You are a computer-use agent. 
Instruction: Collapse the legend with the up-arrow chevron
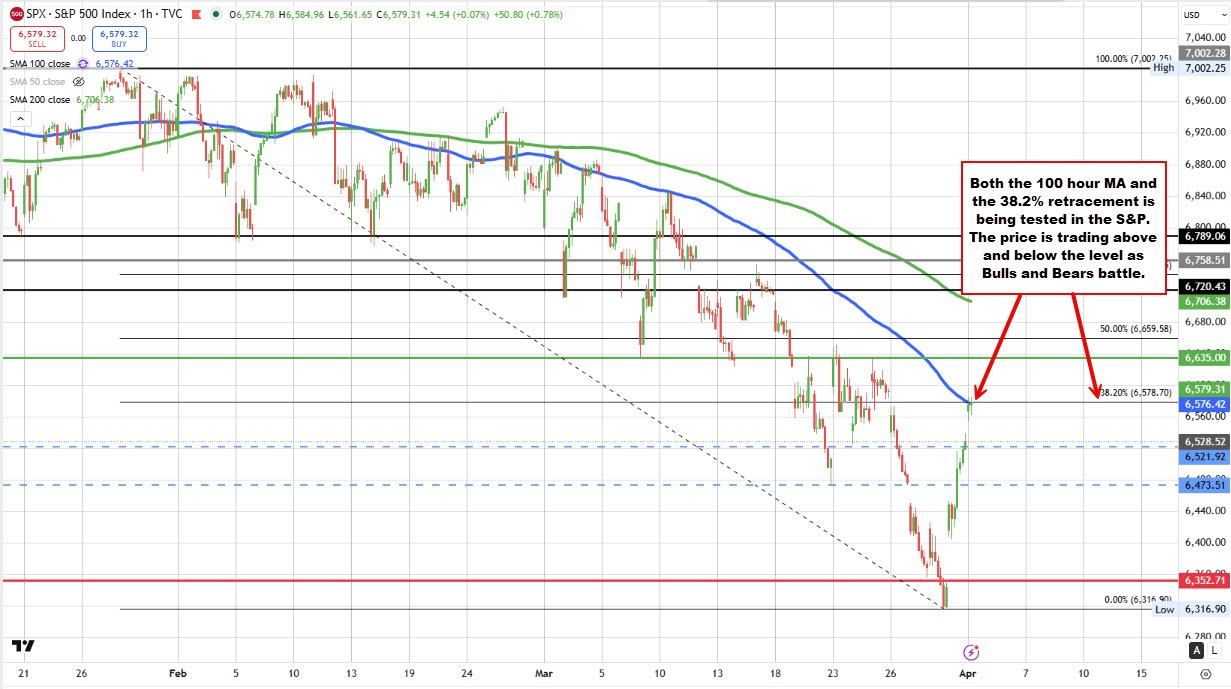[x=22, y=118]
